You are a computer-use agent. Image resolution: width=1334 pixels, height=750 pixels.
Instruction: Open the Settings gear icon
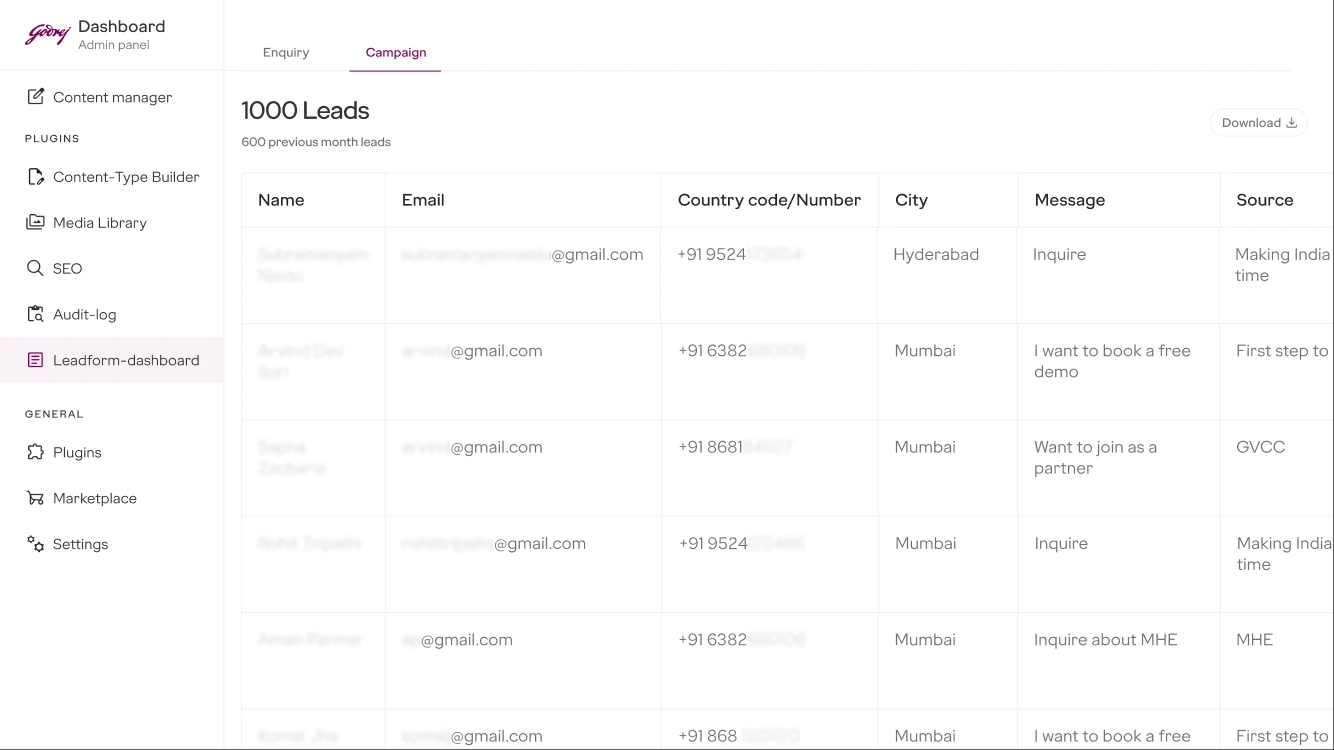pos(35,543)
